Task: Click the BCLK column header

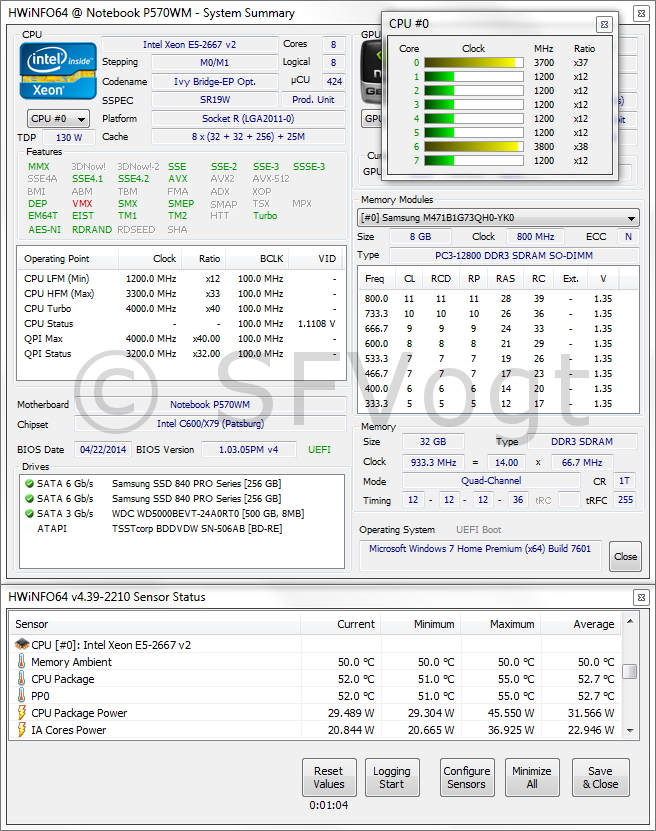Action: pyautogui.click(x=256, y=259)
